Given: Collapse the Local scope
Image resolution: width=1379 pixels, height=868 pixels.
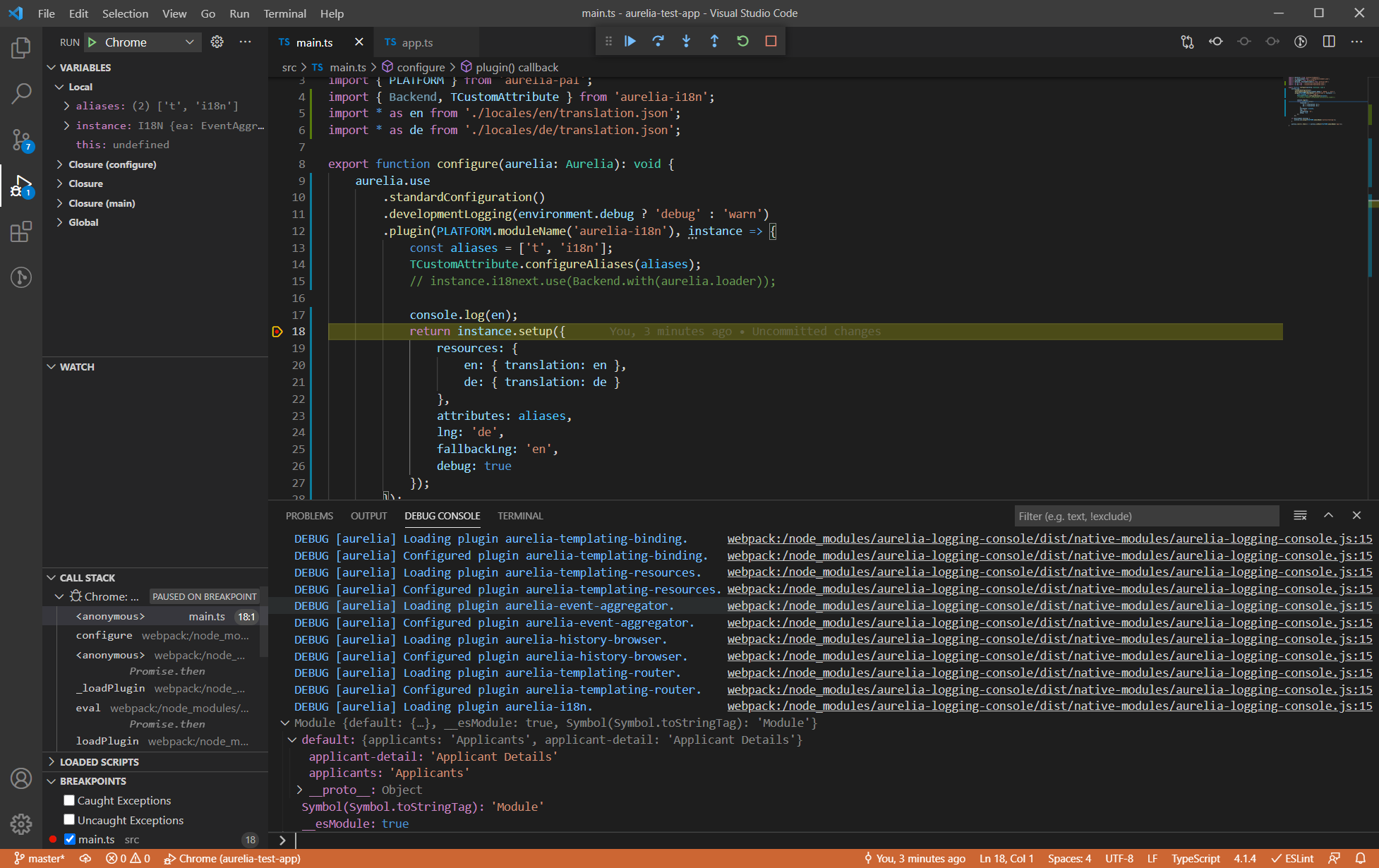Looking at the screenshot, I should click(60, 87).
